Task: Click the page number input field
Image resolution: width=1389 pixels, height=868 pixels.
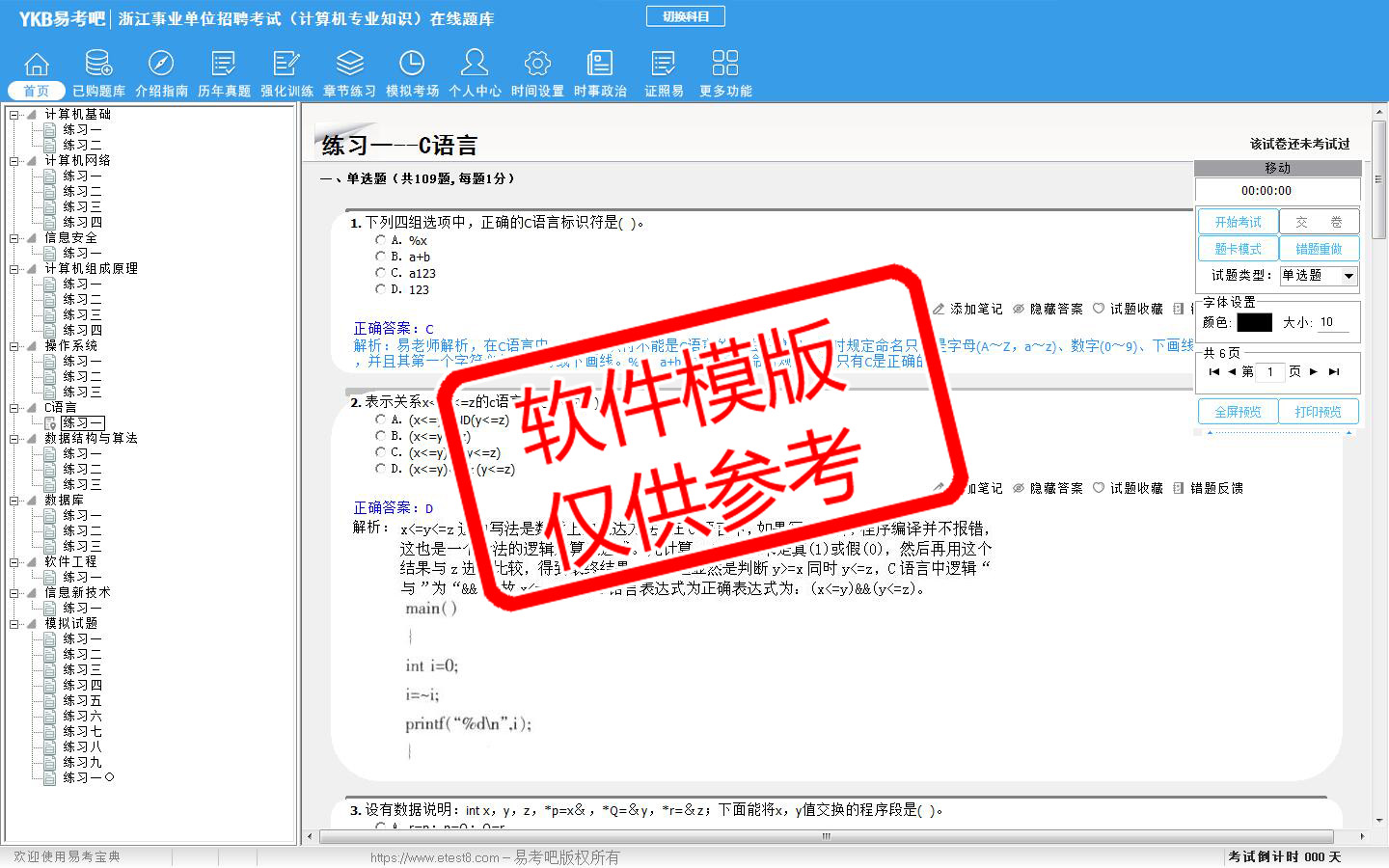Action: (1269, 372)
